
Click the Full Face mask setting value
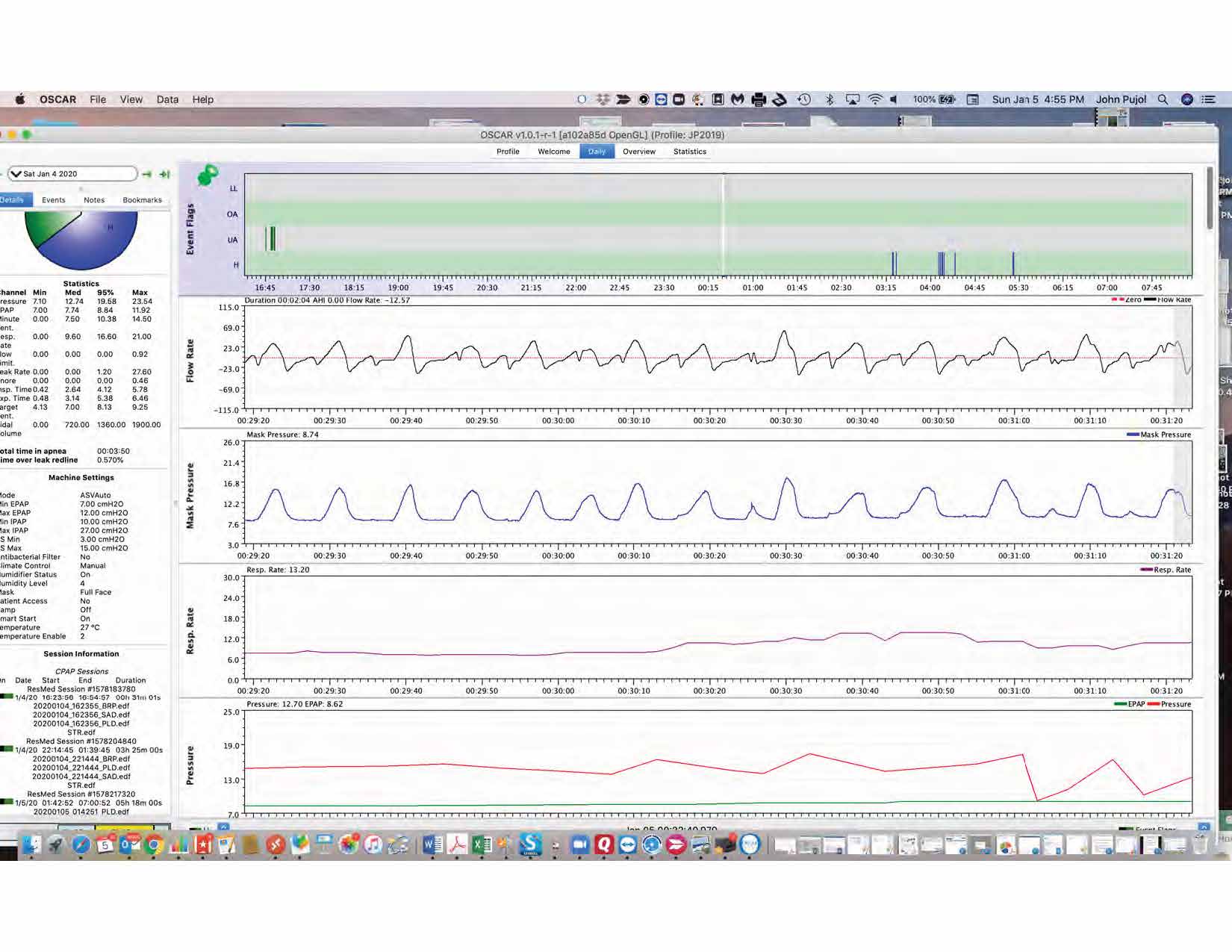tap(96, 592)
